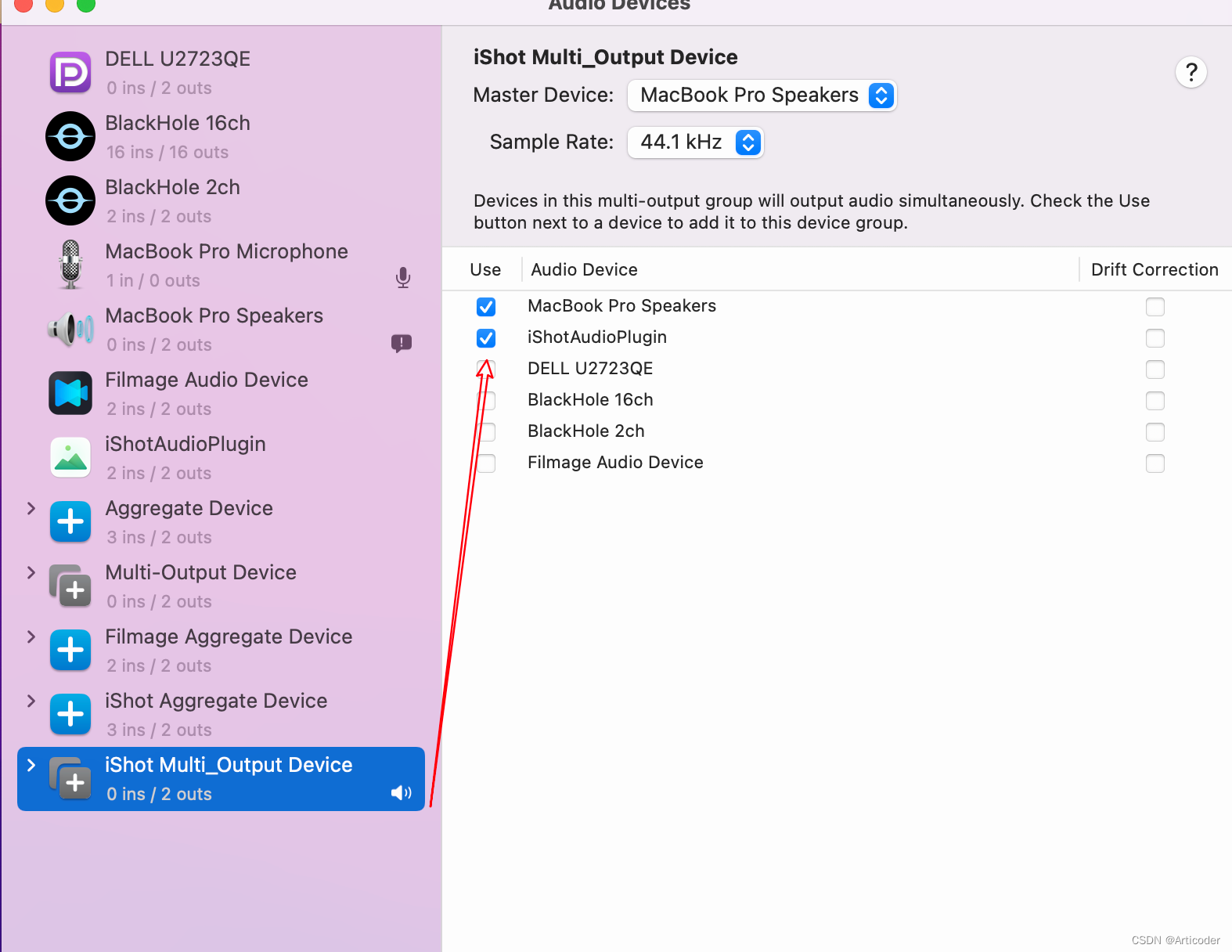The image size is (1232, 952).
Task: Enable Drift Correction for BlackHole 2ch
Action: click(1155, 432)
